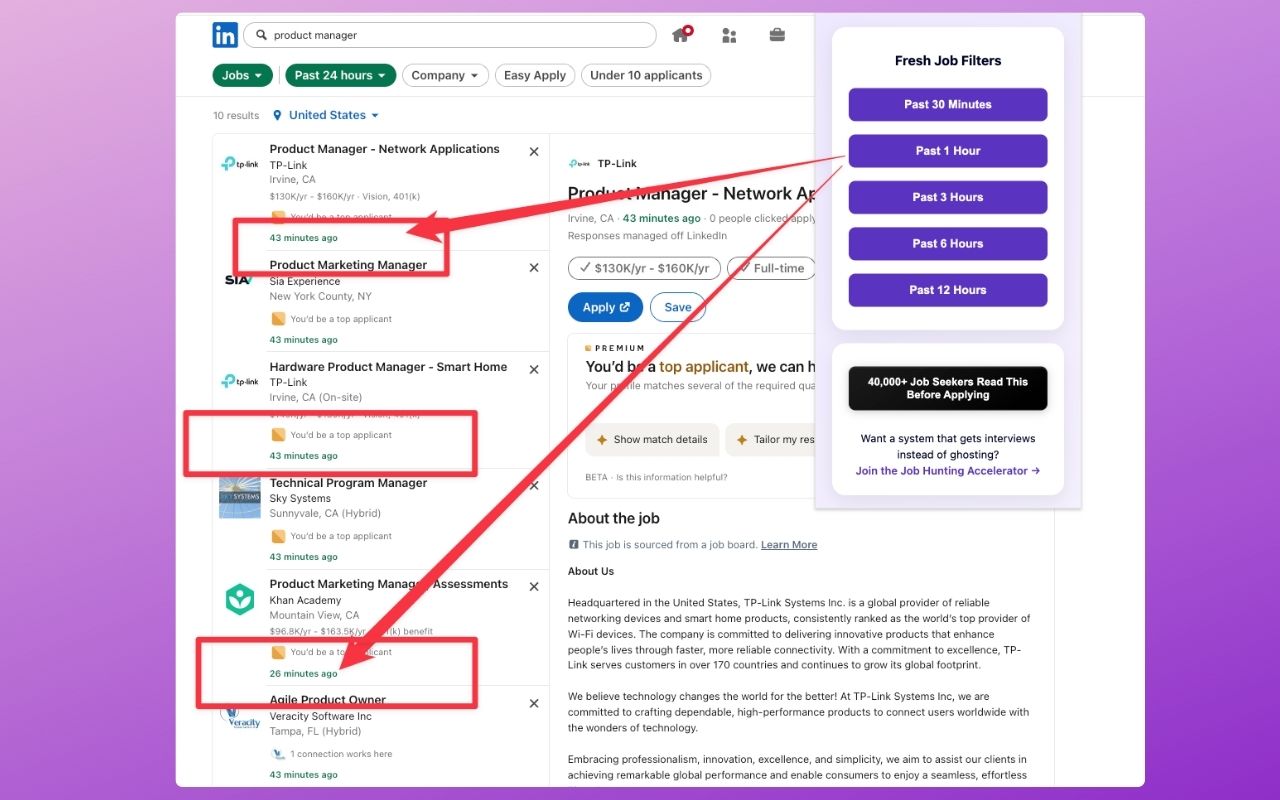Screen dimensions: 1280x800
Task: Apply the Past 30 Minutes filter
Action: [x=948, y=105]
